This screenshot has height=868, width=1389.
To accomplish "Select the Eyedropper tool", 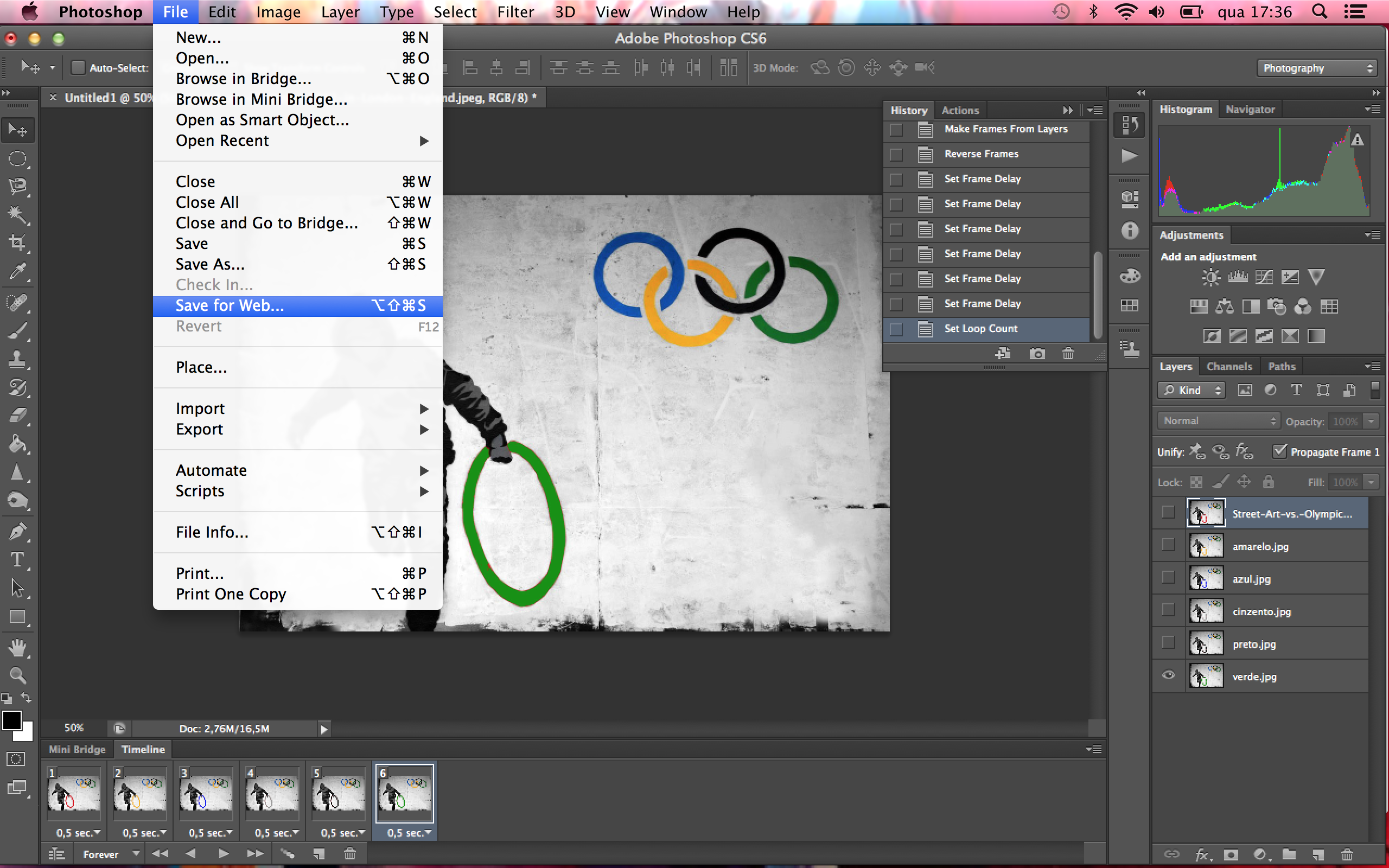I will pyautogui.click(x=17, y=272).
